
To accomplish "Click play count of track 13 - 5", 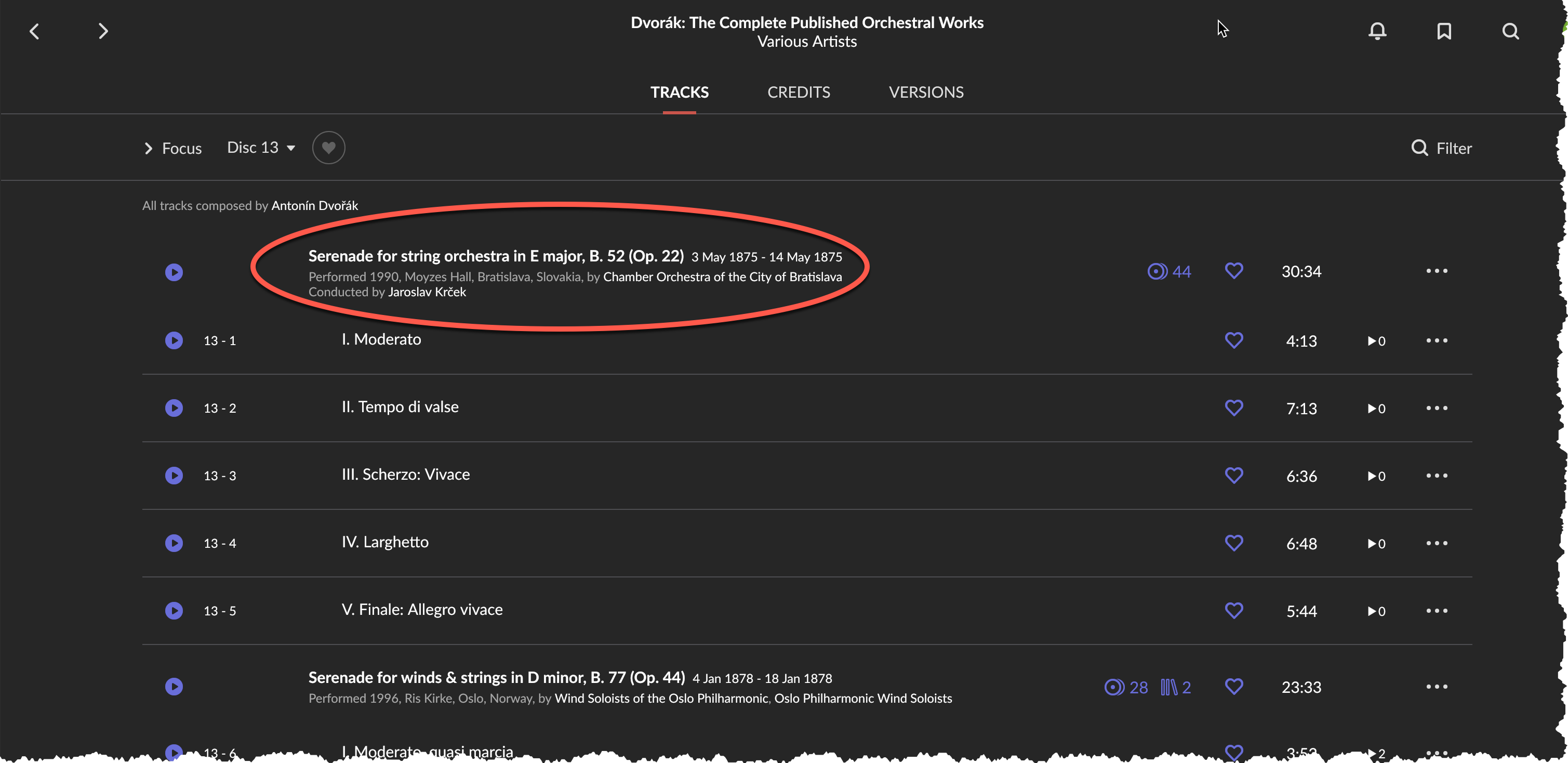I will (1377, 611).
